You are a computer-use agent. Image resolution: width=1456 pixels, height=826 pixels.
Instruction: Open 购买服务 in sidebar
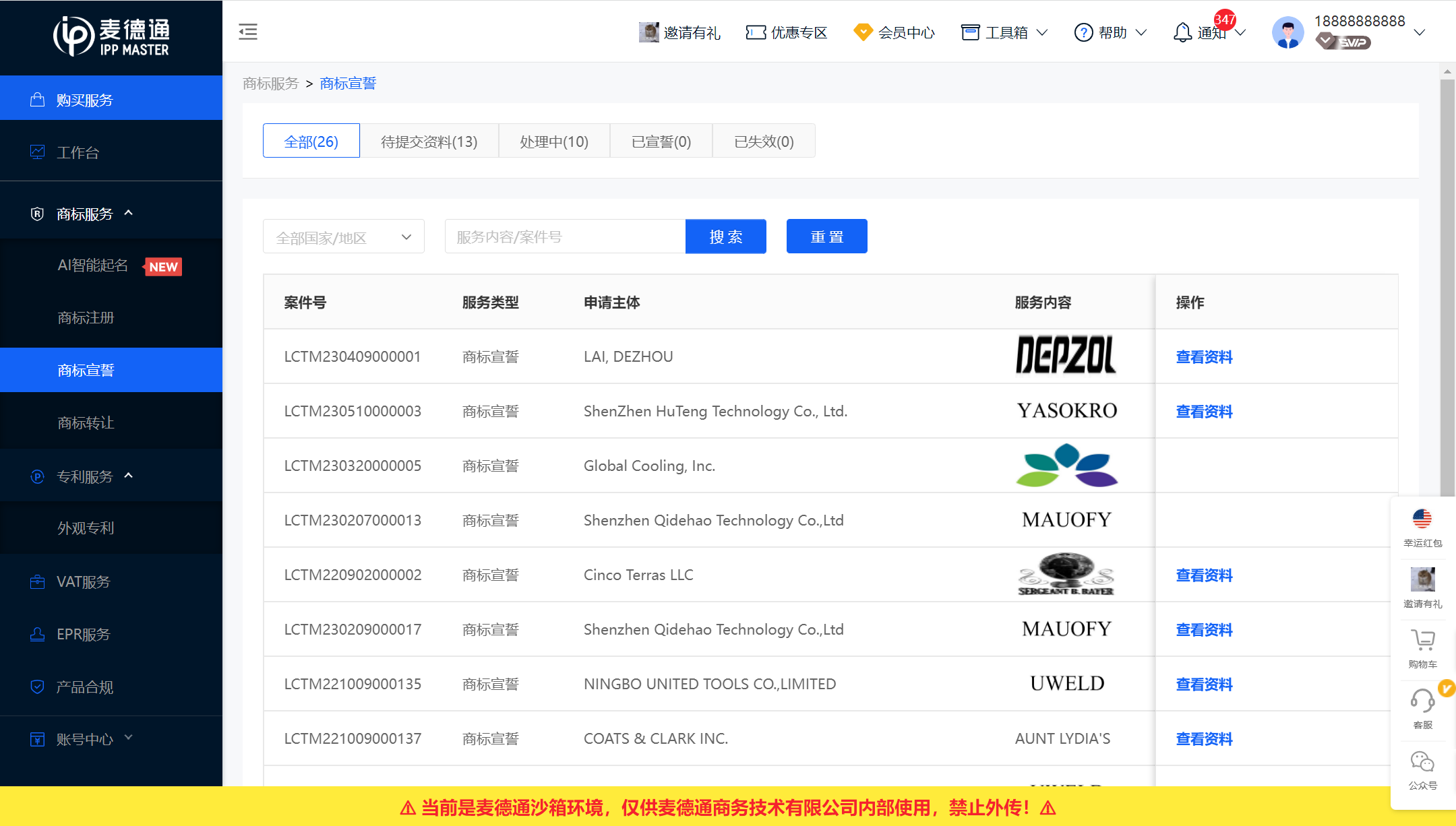111,98
